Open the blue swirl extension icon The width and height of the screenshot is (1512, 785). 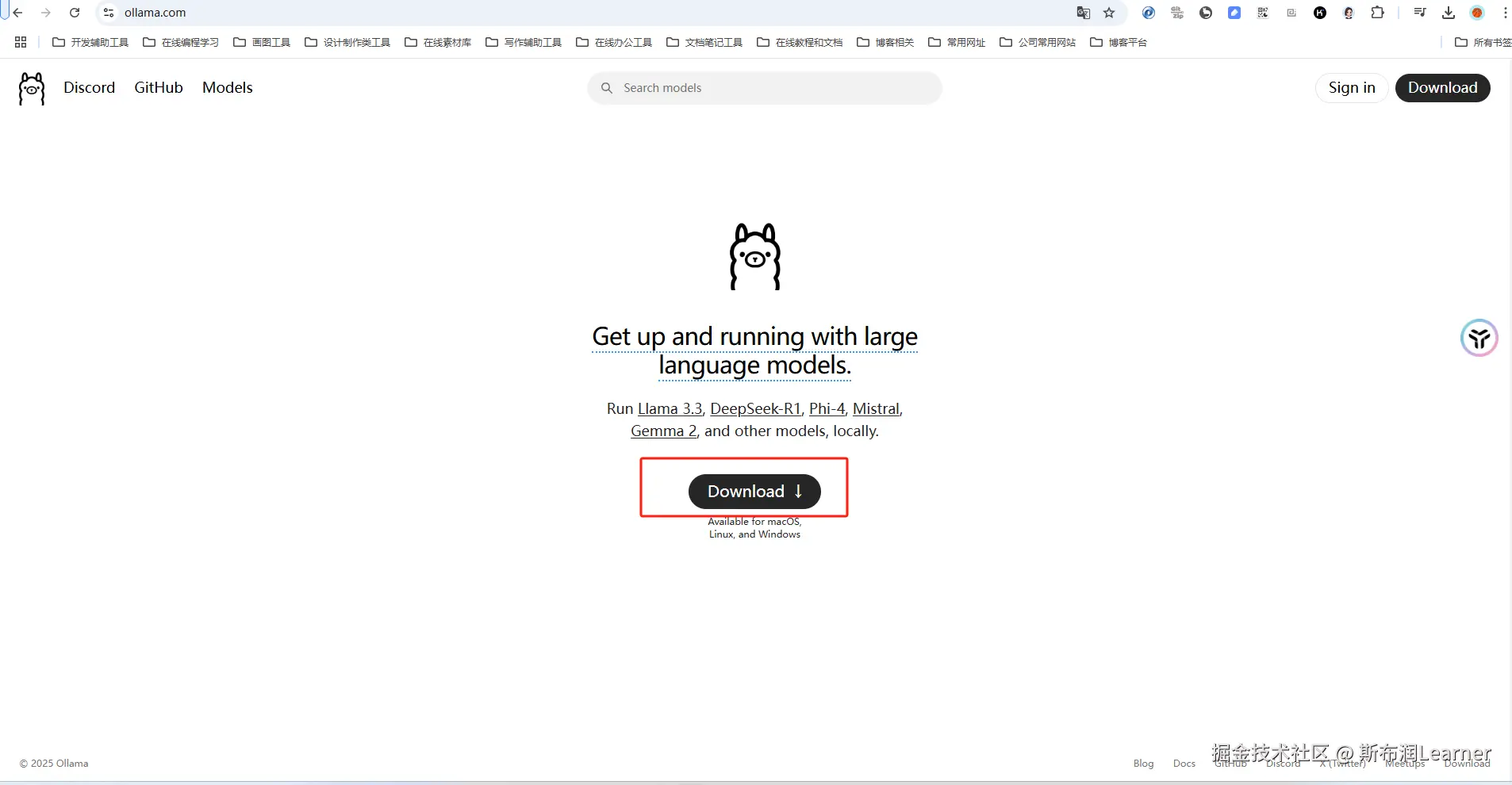point(1148,13)
